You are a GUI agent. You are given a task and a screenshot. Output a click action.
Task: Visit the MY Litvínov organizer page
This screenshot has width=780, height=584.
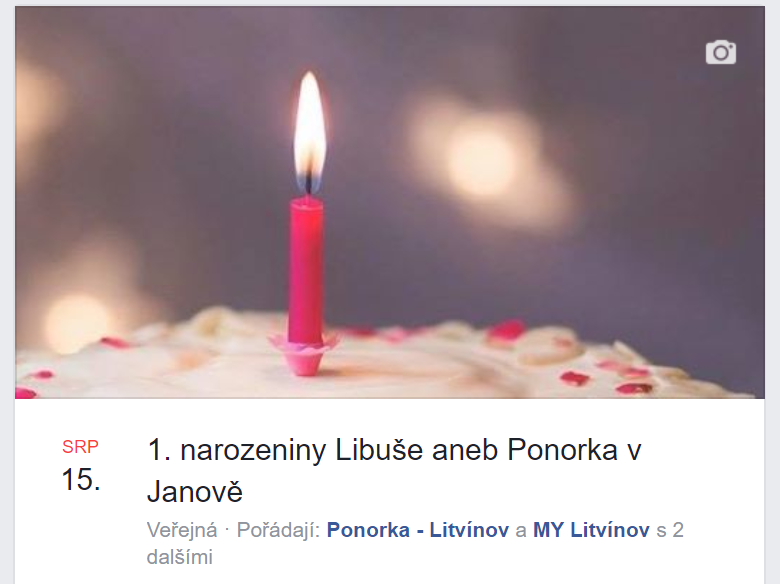(x=591, y=530)
